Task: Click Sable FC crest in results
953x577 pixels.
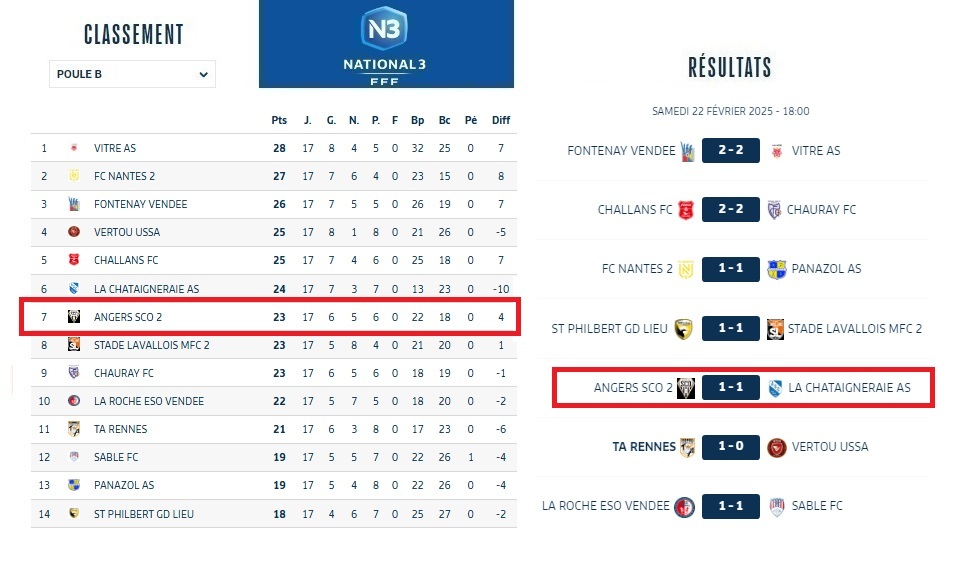Action: pos(777,506)
